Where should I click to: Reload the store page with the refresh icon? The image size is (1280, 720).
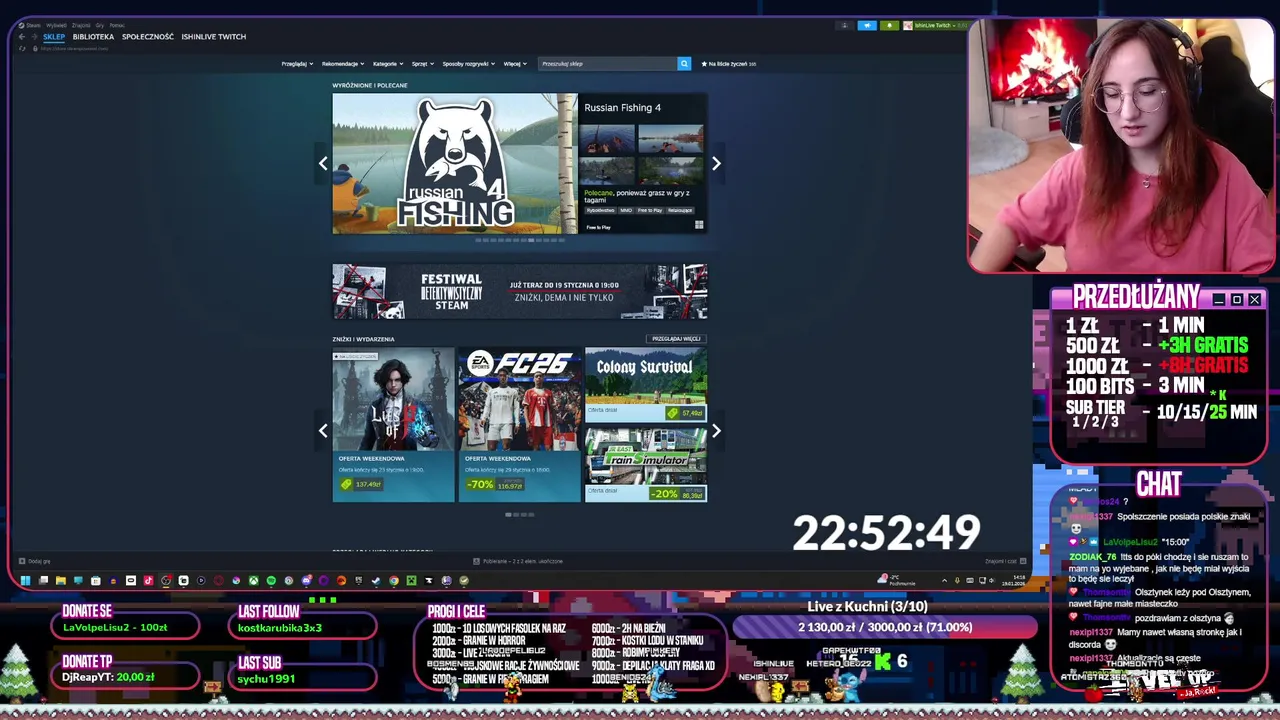(22, 48)
